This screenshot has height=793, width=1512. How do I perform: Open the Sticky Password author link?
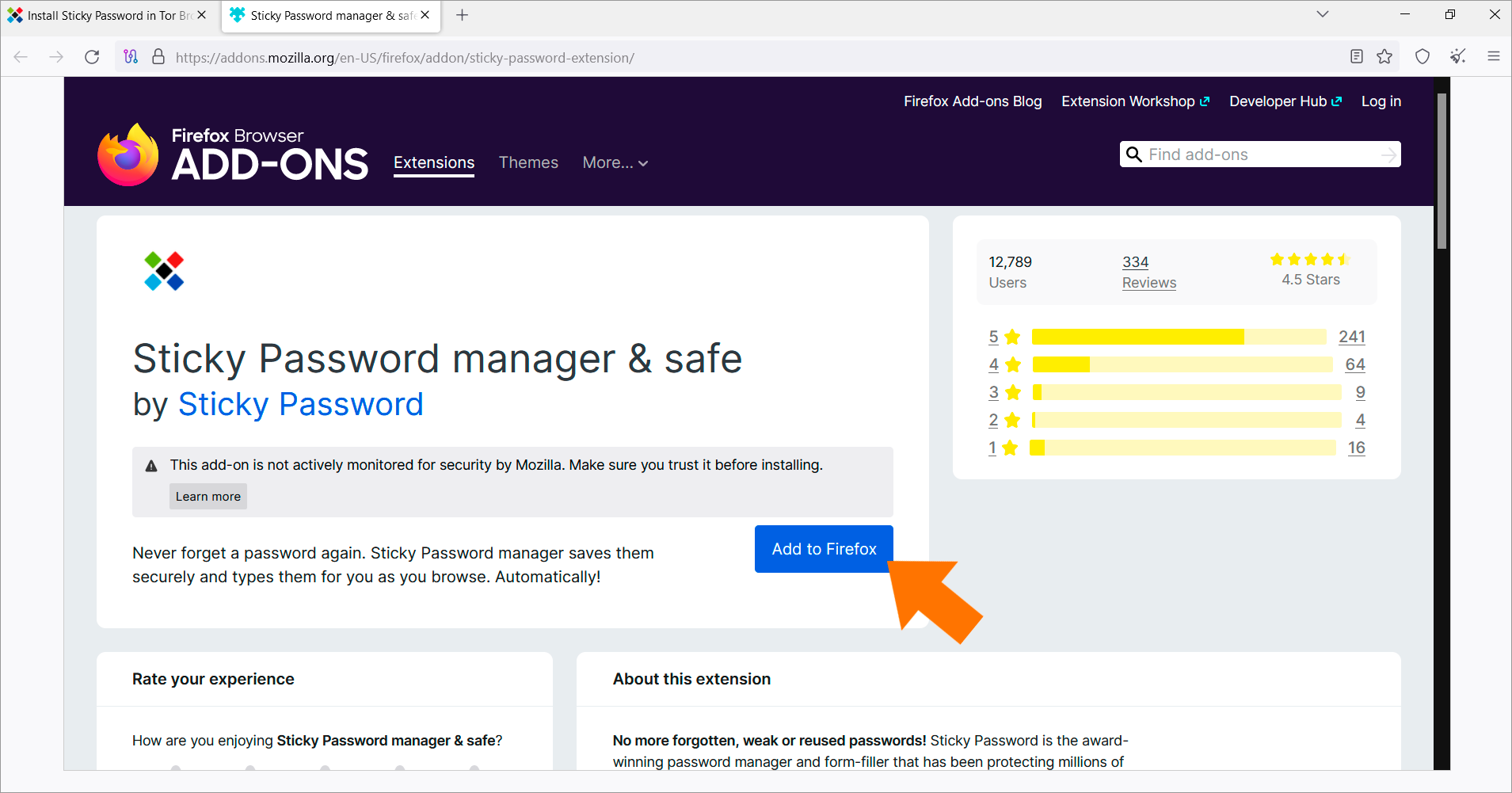coord(301,405)
